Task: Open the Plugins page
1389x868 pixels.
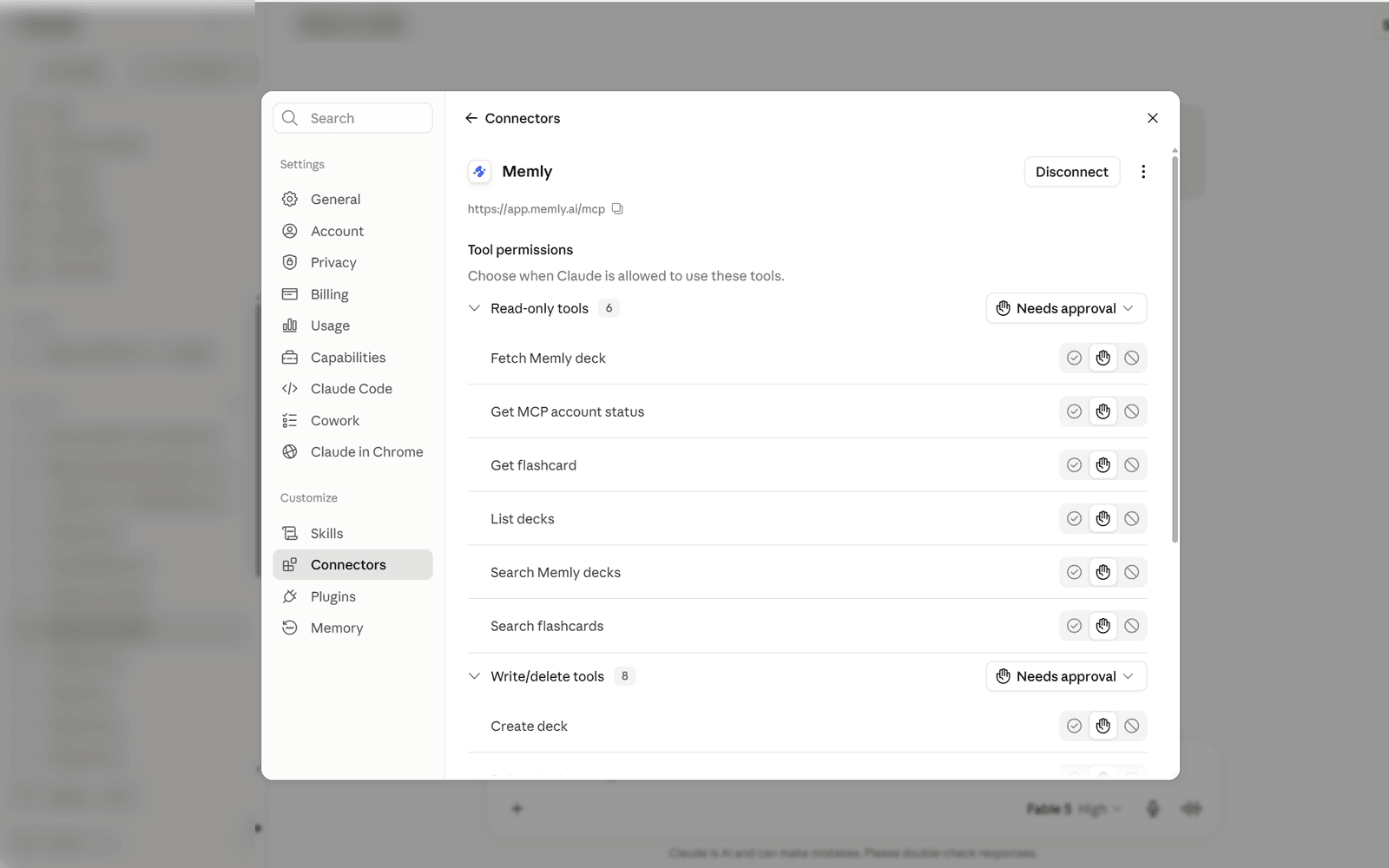Action: click(x=352, y=596)
